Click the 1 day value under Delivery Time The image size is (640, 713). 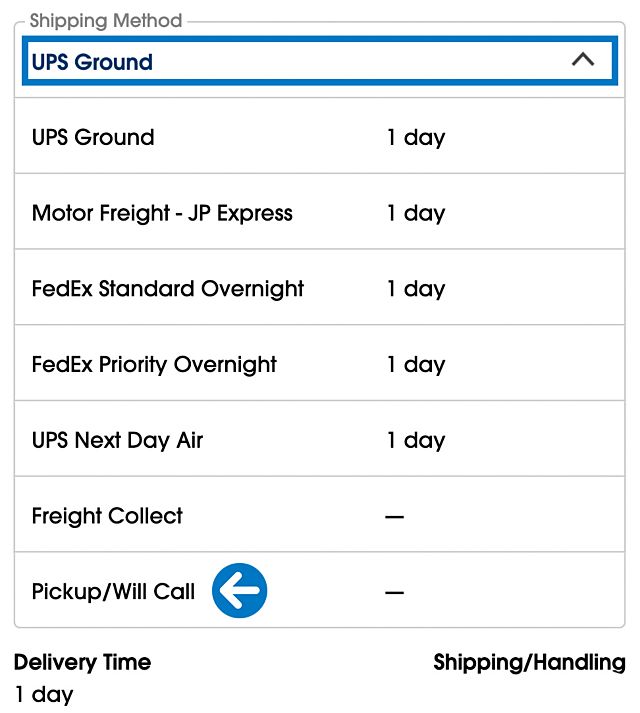pyautogui.click(x=44, y=694)
